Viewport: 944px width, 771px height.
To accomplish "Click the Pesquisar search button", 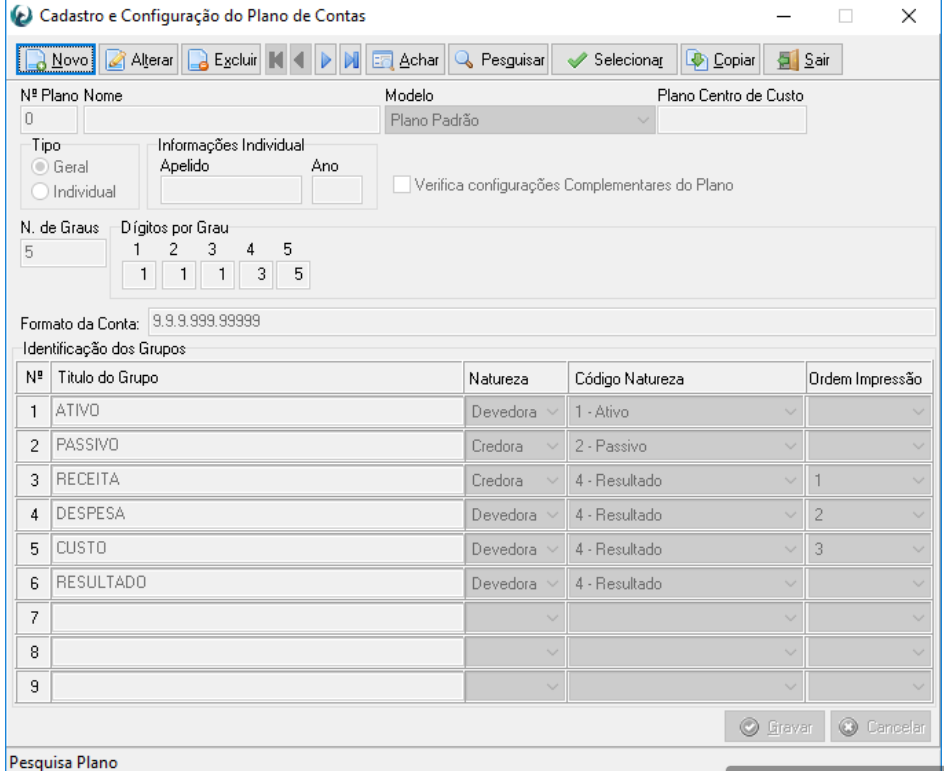I will (x=498, y=60).
